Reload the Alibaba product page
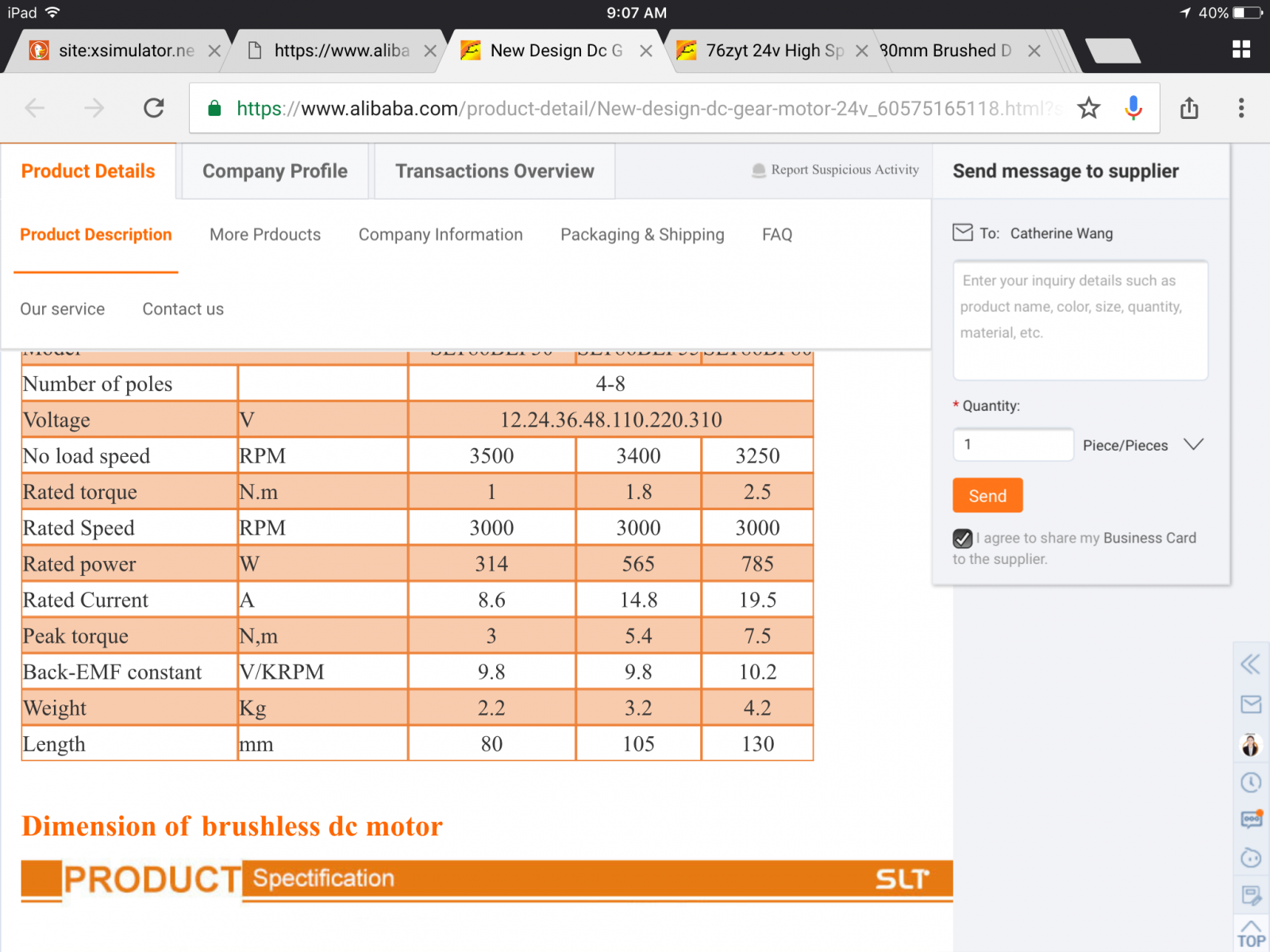This screenshot has height=952, width=1270. pyautogui.click(x=154, y=108)
